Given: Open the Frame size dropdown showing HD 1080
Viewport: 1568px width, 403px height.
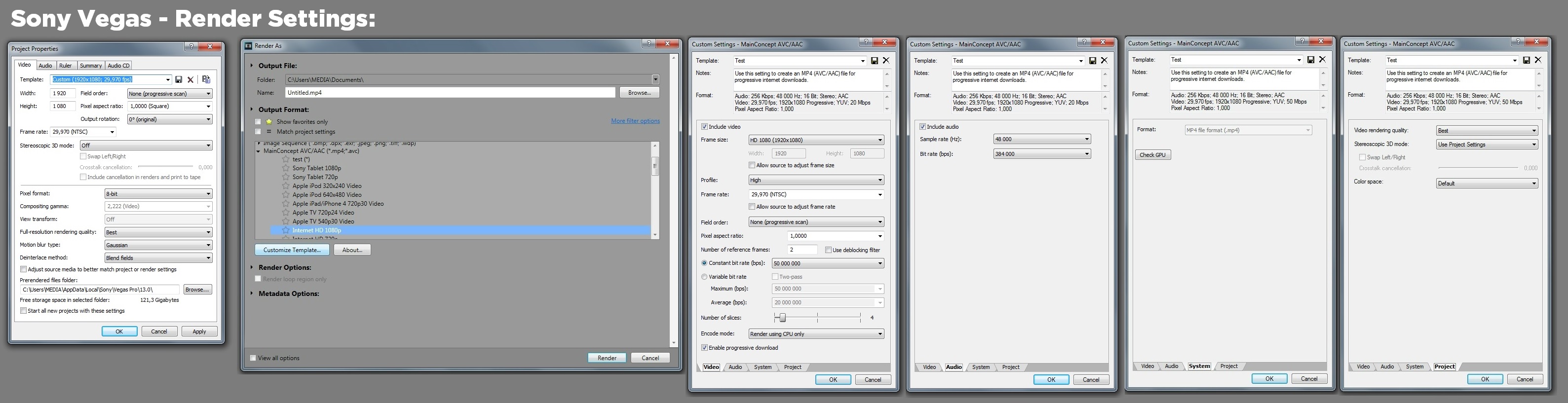Looking at the screenshot, I should click(816, 140).
